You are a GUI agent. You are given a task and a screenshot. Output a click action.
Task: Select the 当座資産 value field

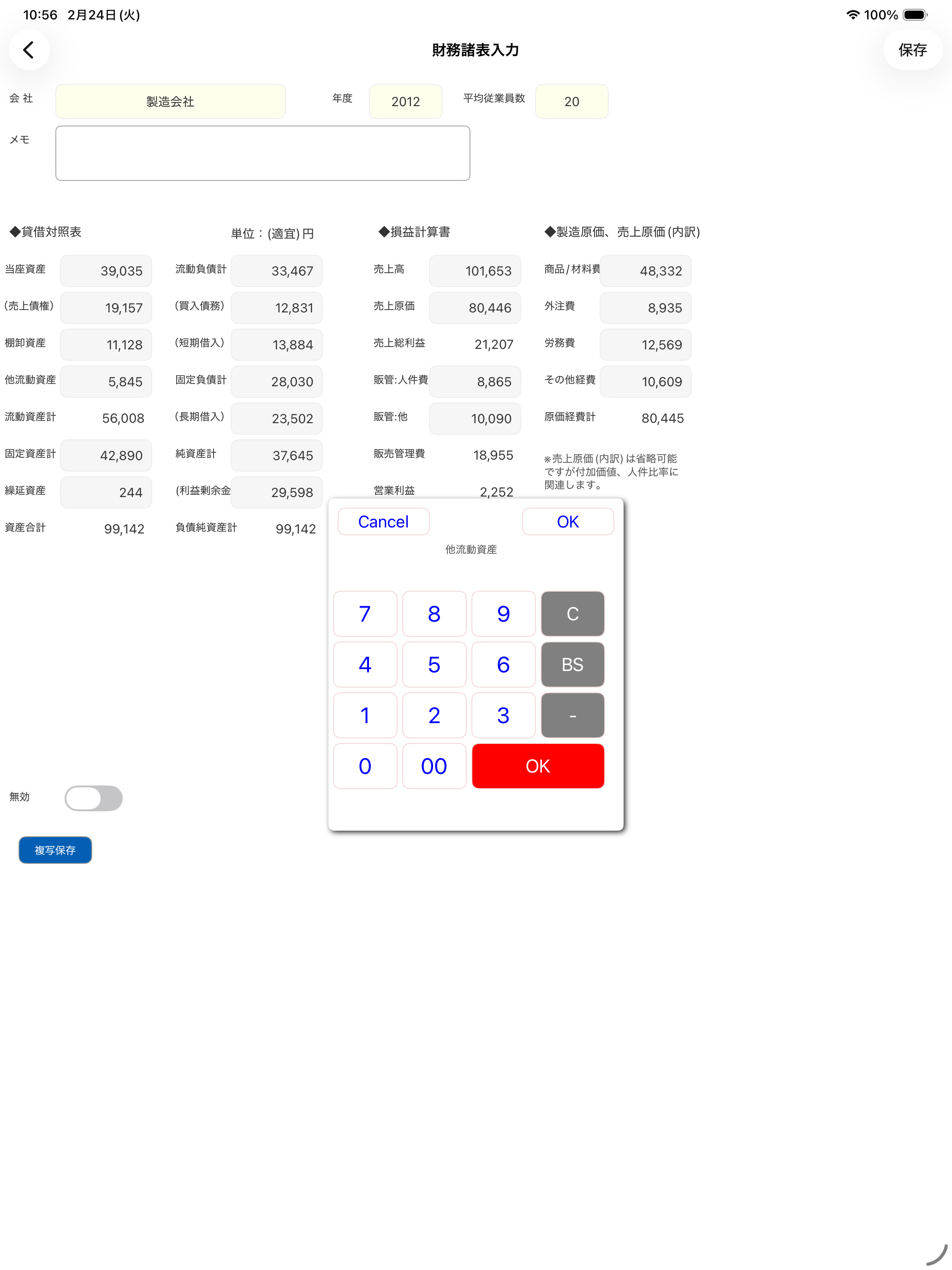tap(106, 271)
